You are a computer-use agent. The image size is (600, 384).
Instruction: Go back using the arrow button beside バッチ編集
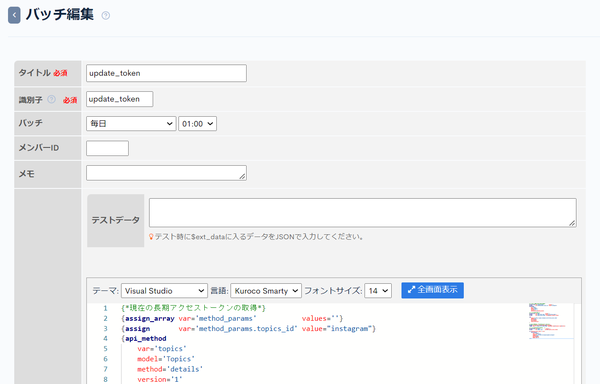coord(14,15)
